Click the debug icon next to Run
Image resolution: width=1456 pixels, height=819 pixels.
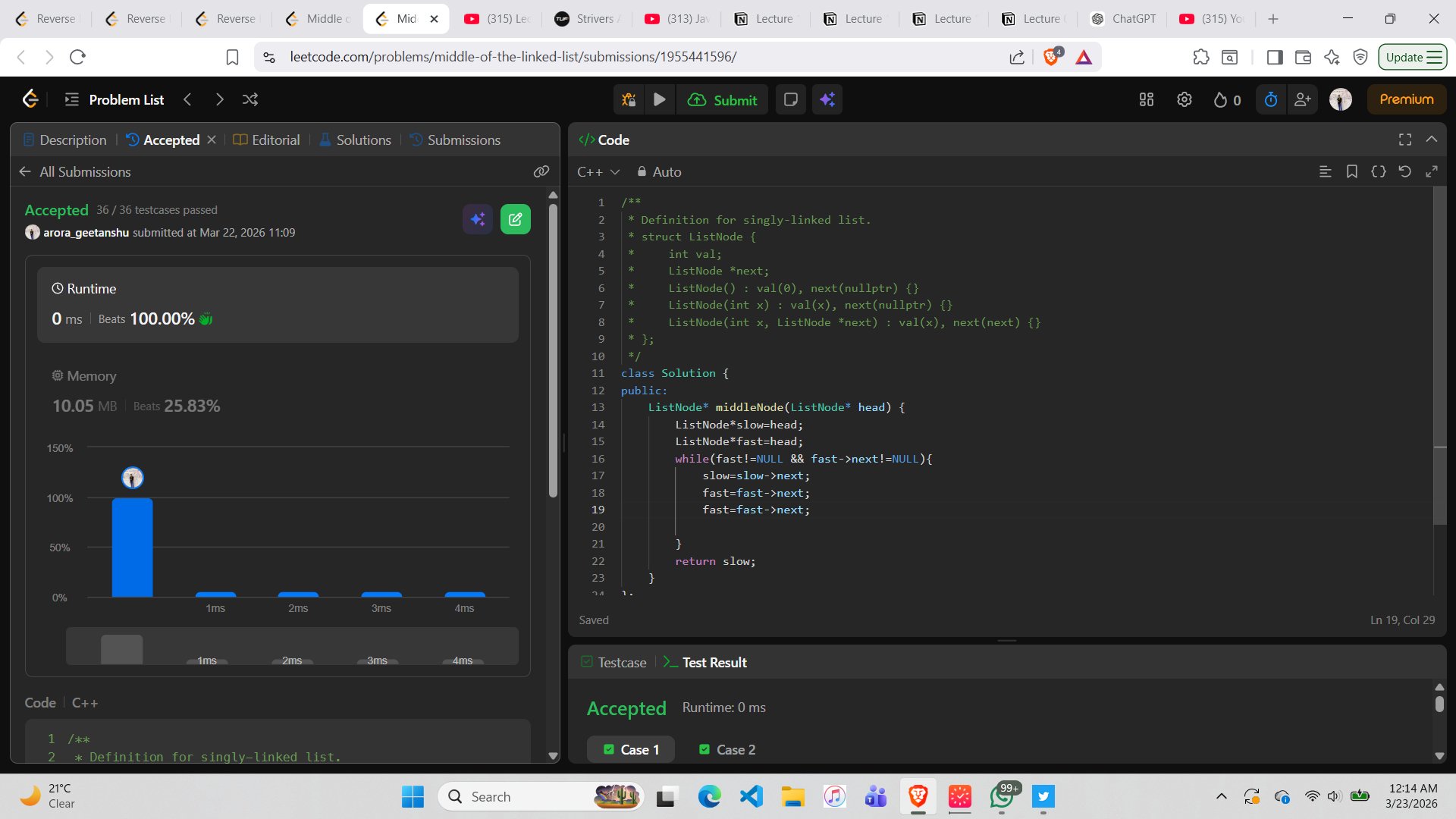click(629, 99)
